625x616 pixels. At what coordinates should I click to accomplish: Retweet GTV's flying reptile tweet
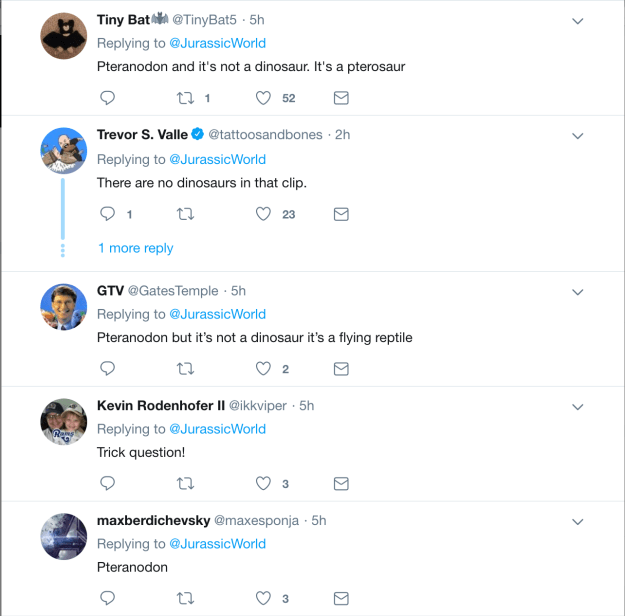point(185,369)
